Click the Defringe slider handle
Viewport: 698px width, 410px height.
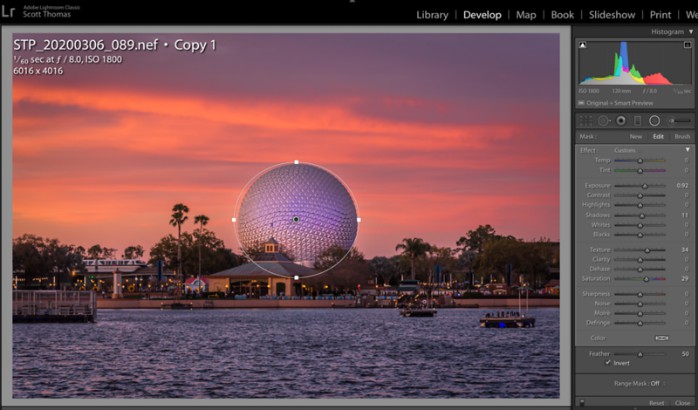point(640,323)
